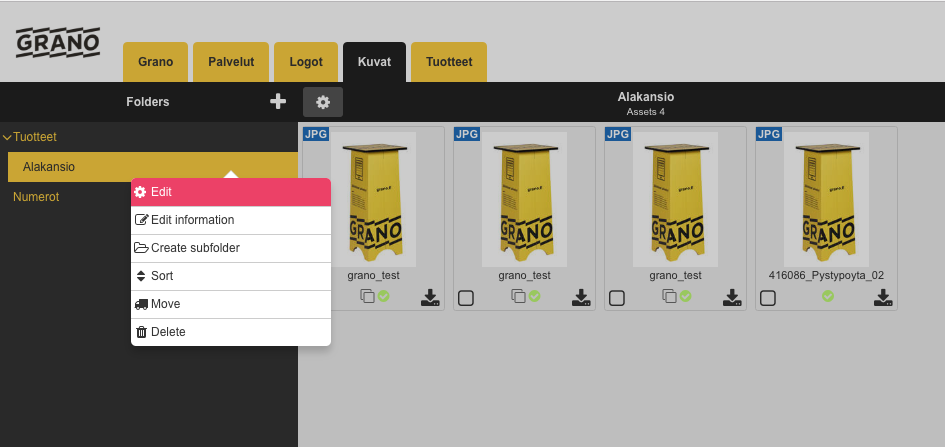945x447 pixels.
Task: Click the 416086_Pystypoyta_02 file name
Action: pos(826,275)
